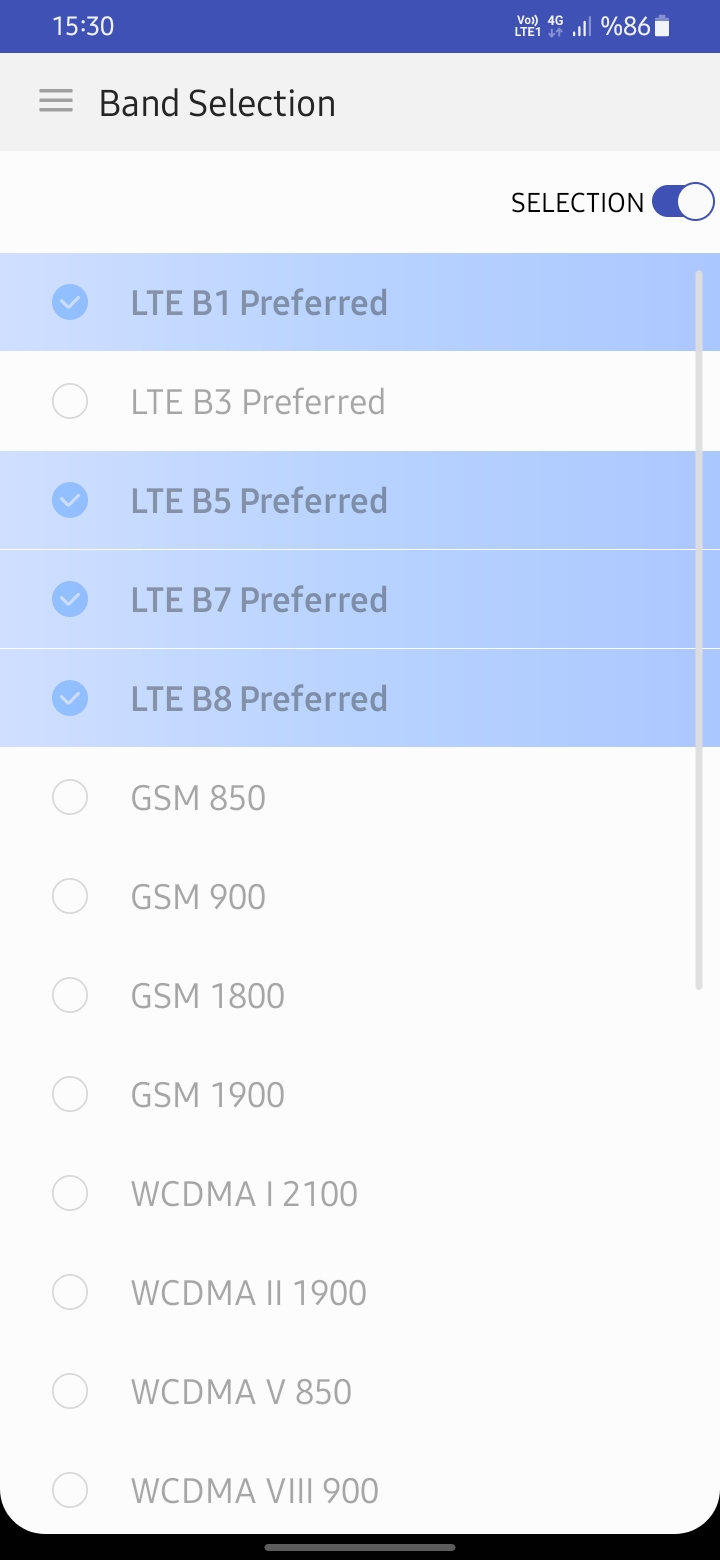Toggle the SELECTION switch off
Viewport: 720px width, 1560px height.
tap(683, 202)
